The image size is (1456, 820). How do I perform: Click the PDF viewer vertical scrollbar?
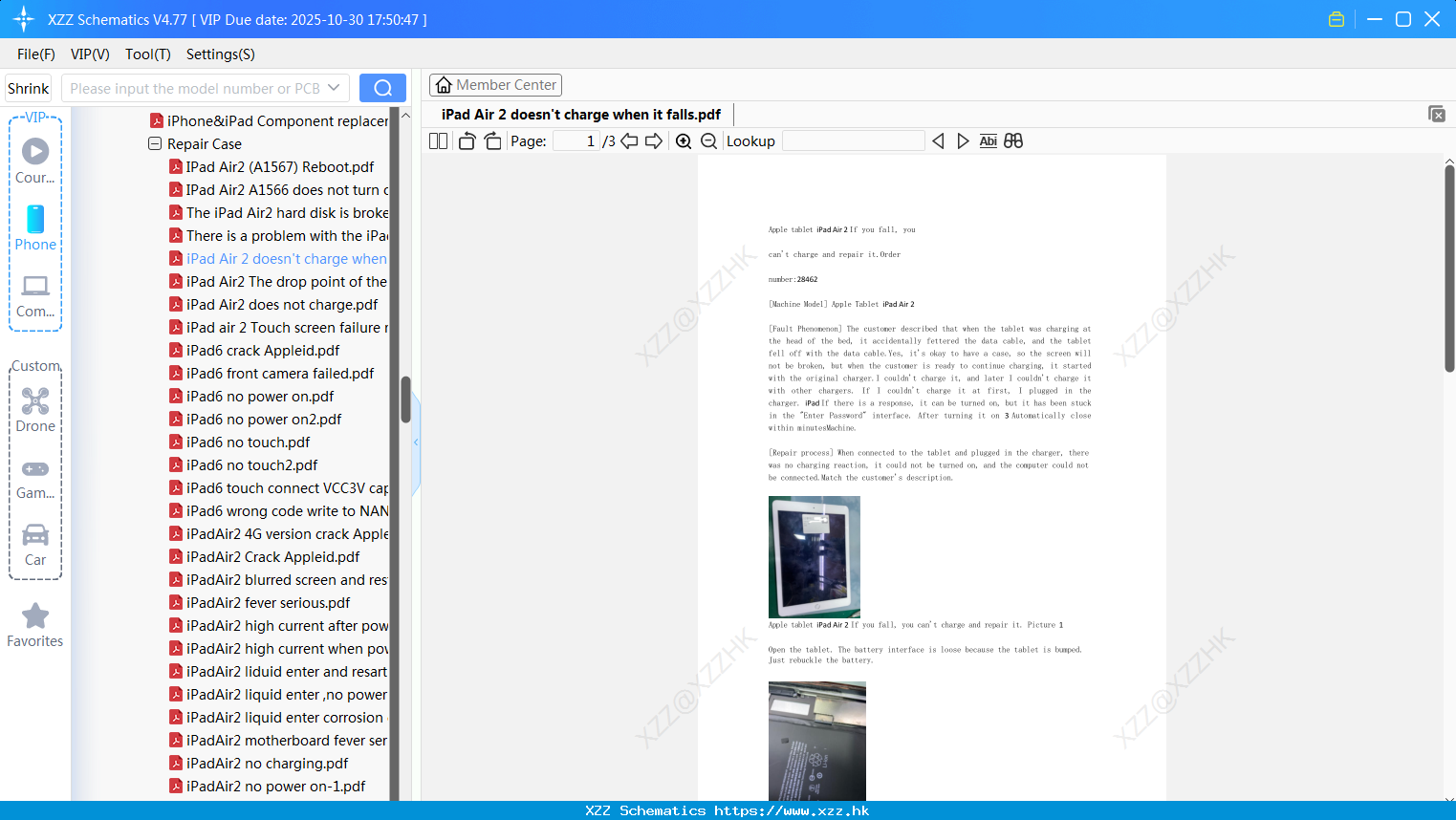tap(1449, 269)
